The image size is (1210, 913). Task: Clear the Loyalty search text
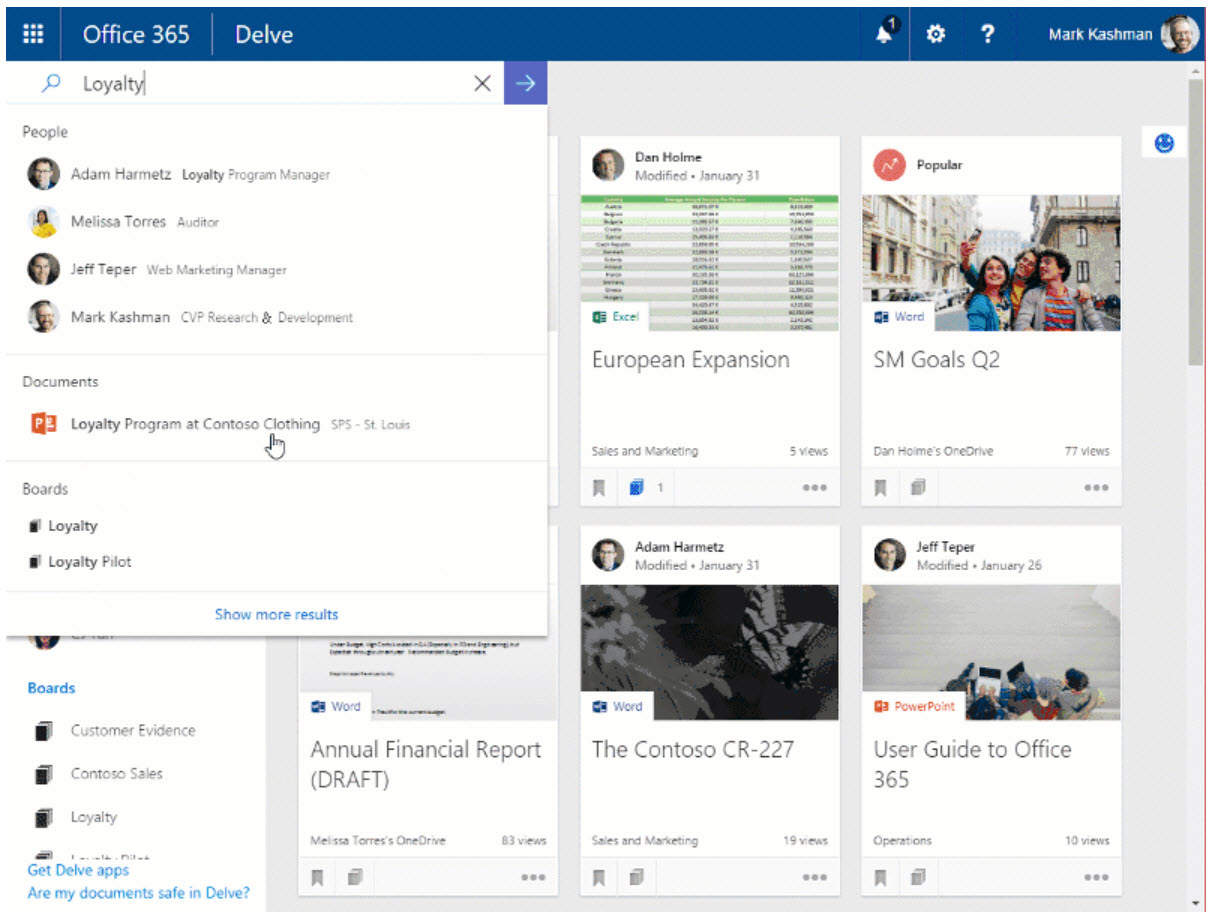pos(482,84)
